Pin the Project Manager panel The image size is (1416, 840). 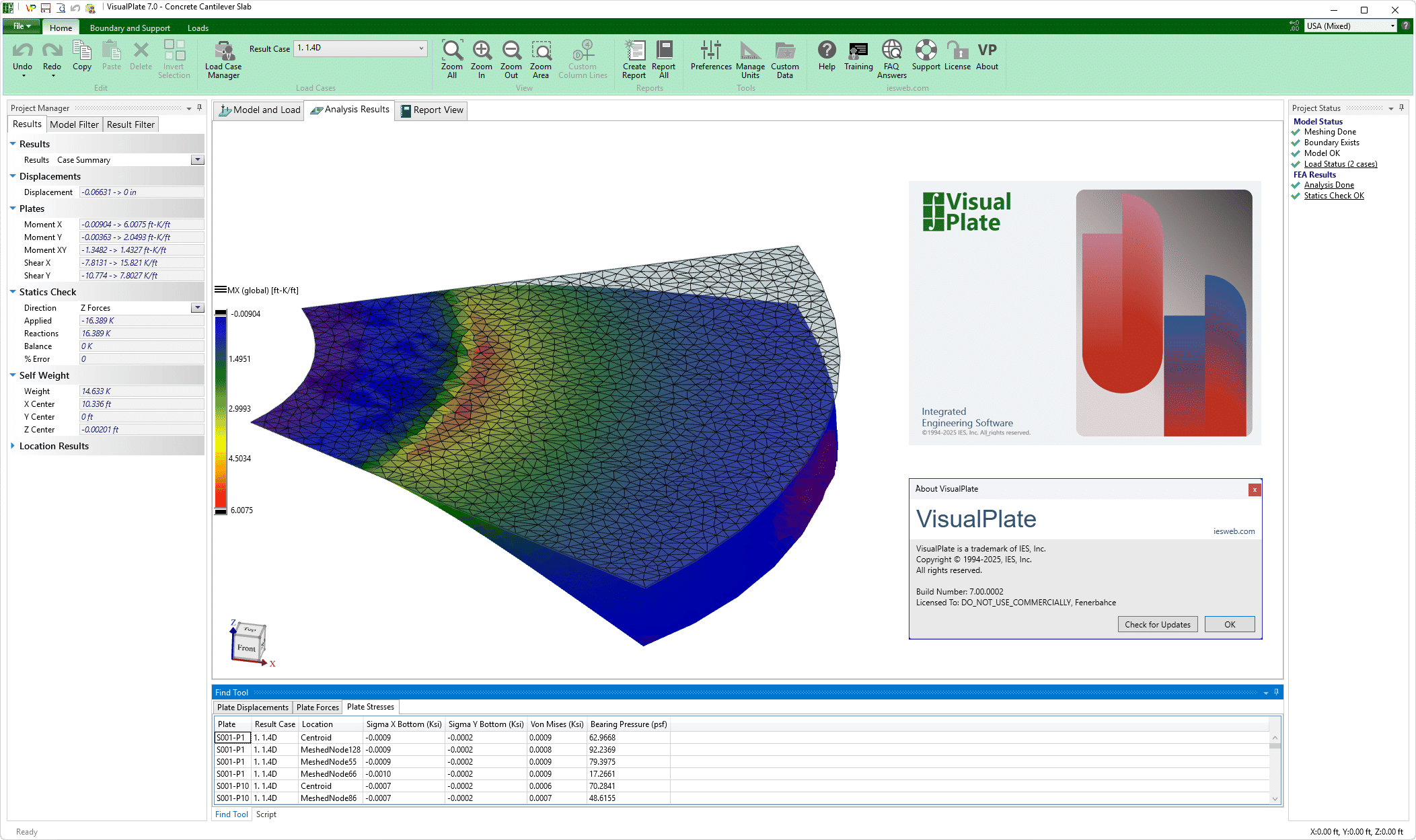tap(199, 108)
